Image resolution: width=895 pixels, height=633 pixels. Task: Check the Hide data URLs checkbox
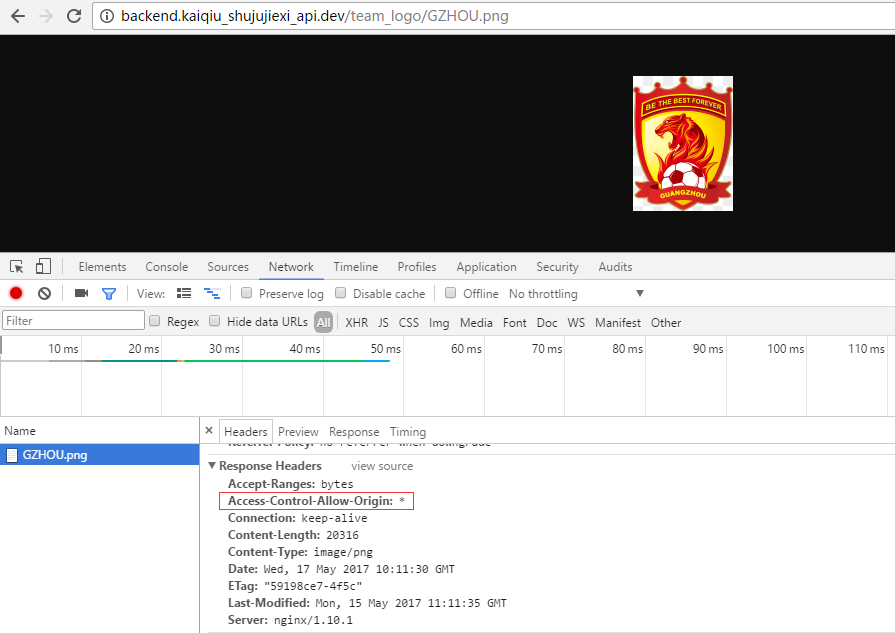click(x=215, y=321)
